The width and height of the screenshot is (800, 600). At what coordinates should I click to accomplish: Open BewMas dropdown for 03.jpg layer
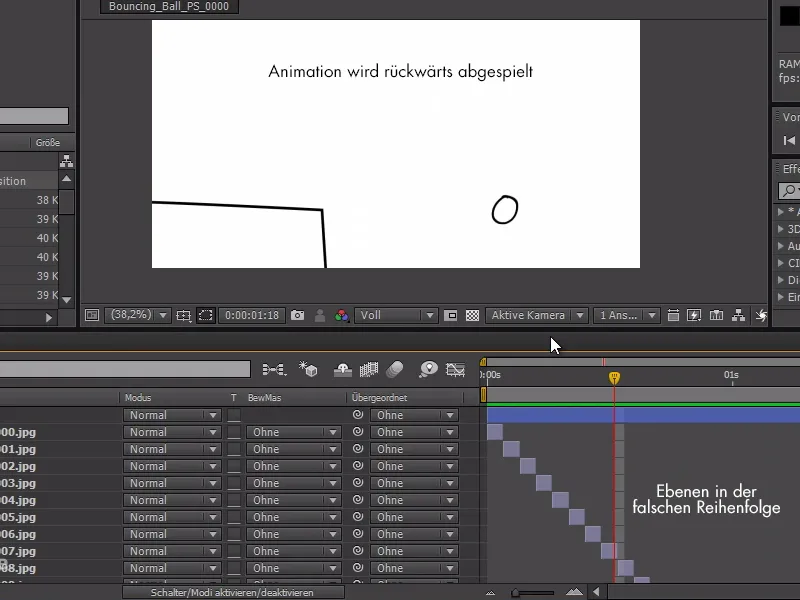pyautogui.click(x=294, y=483)
